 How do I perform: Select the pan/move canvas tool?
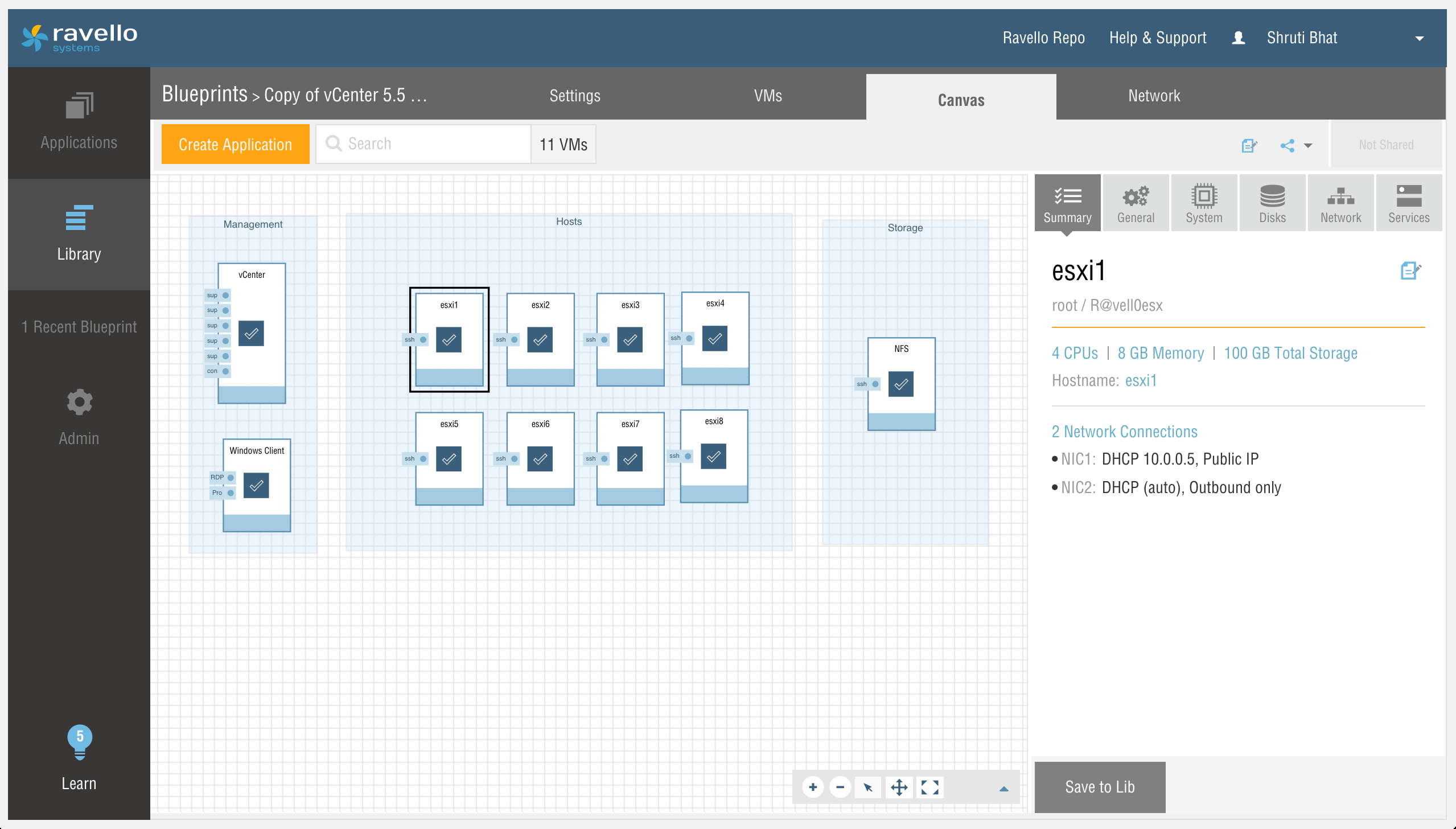899,787
